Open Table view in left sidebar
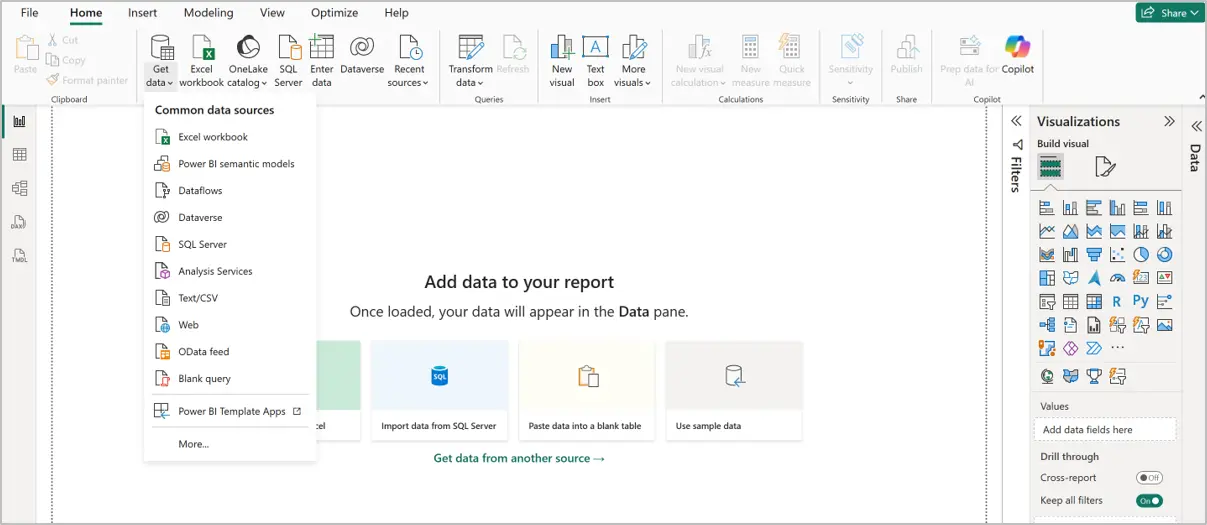 (19, 155)
